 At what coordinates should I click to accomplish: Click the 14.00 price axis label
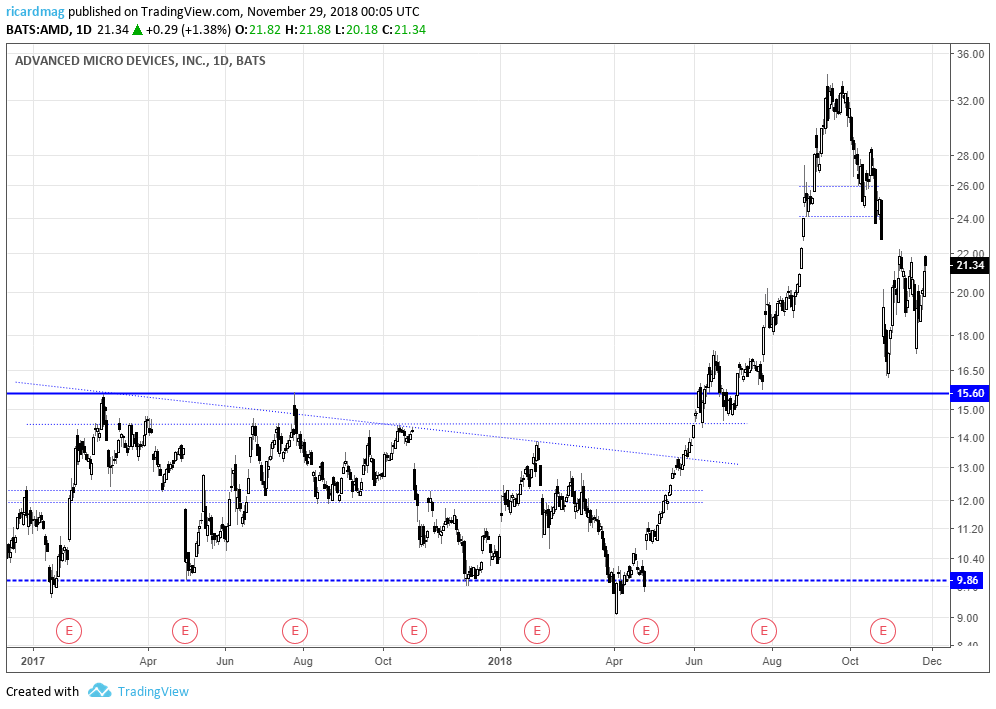point(971,438)
